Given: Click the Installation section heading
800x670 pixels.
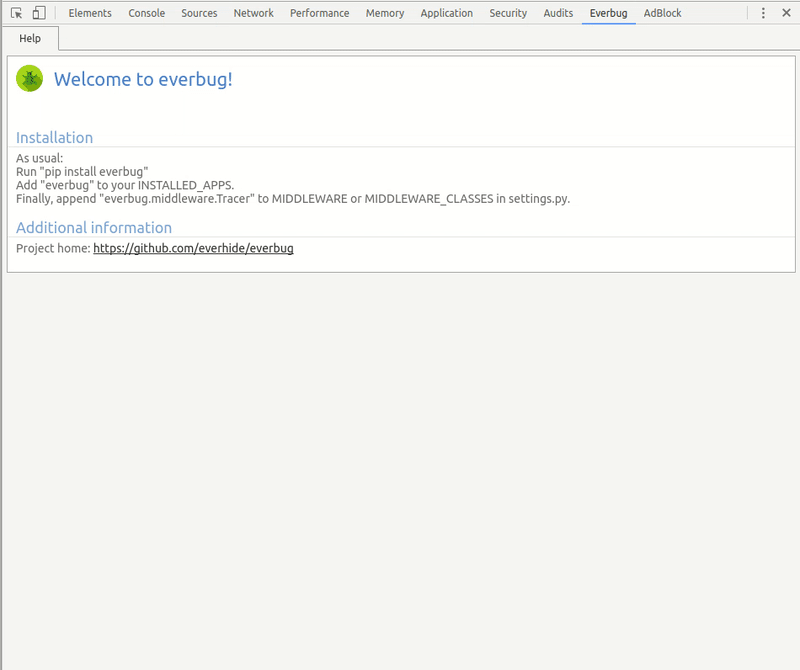Looking at the screenshot, I should pos(55,138).
